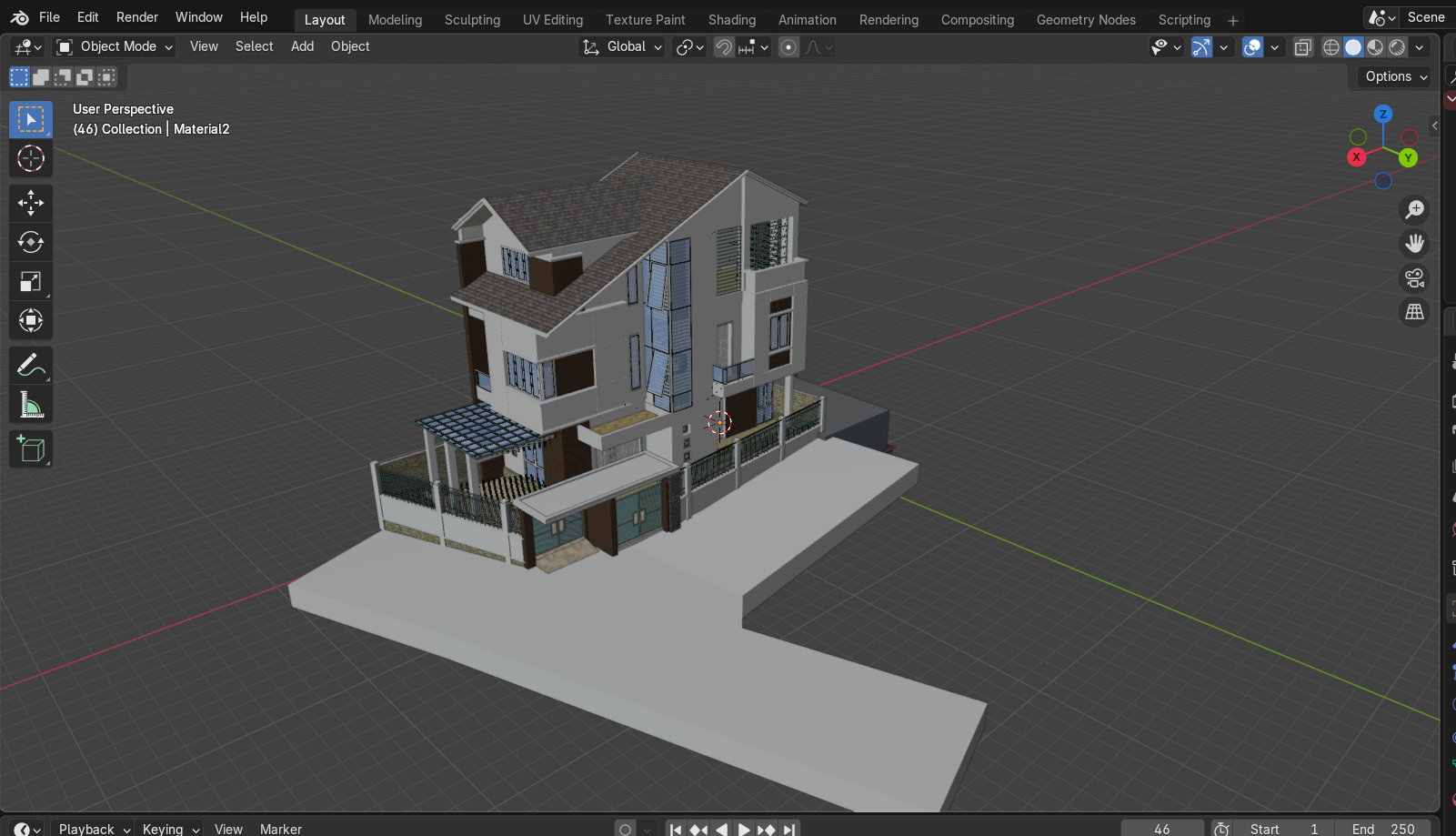This screenshot has width=1456, height=836.
Task: Switch orthographic/perspective grid icon
Action: pyautogui.click(x=1414, y=312)
